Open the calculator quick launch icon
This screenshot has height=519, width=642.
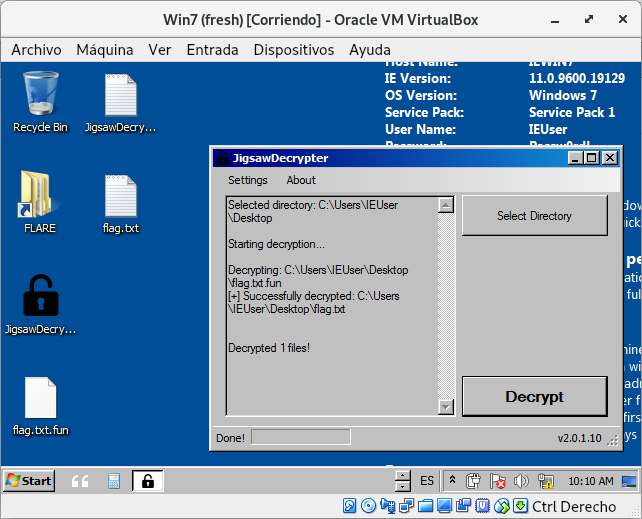pos(114,481)
